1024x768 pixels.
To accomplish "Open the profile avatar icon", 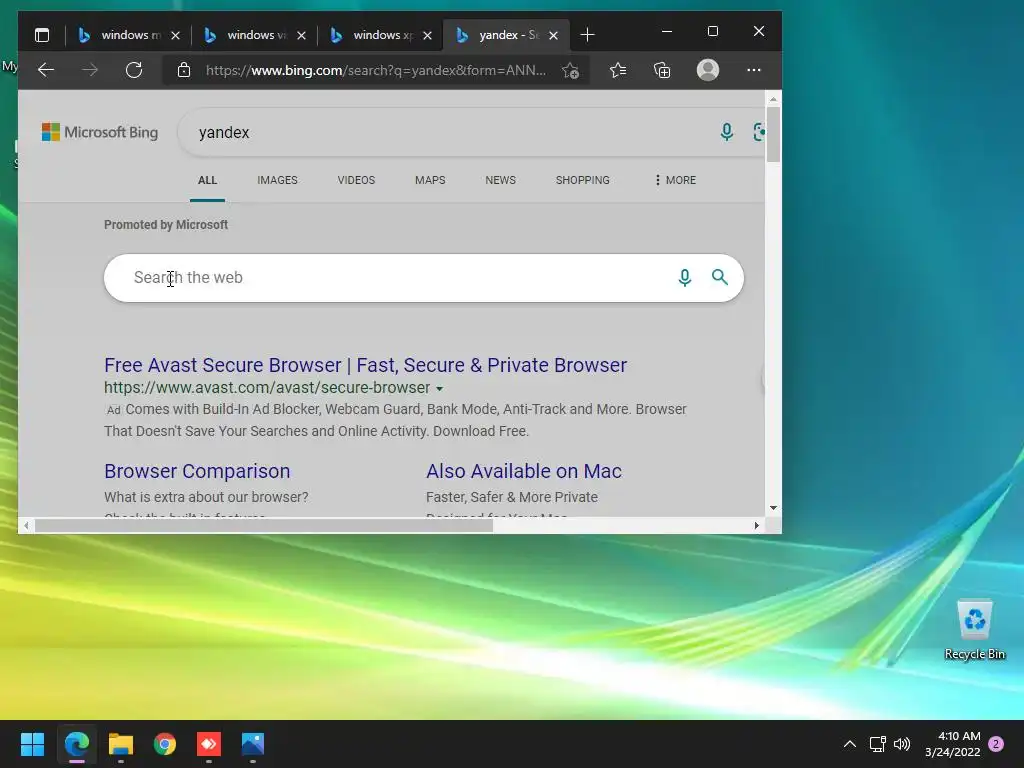I will (x=708, y=70).
